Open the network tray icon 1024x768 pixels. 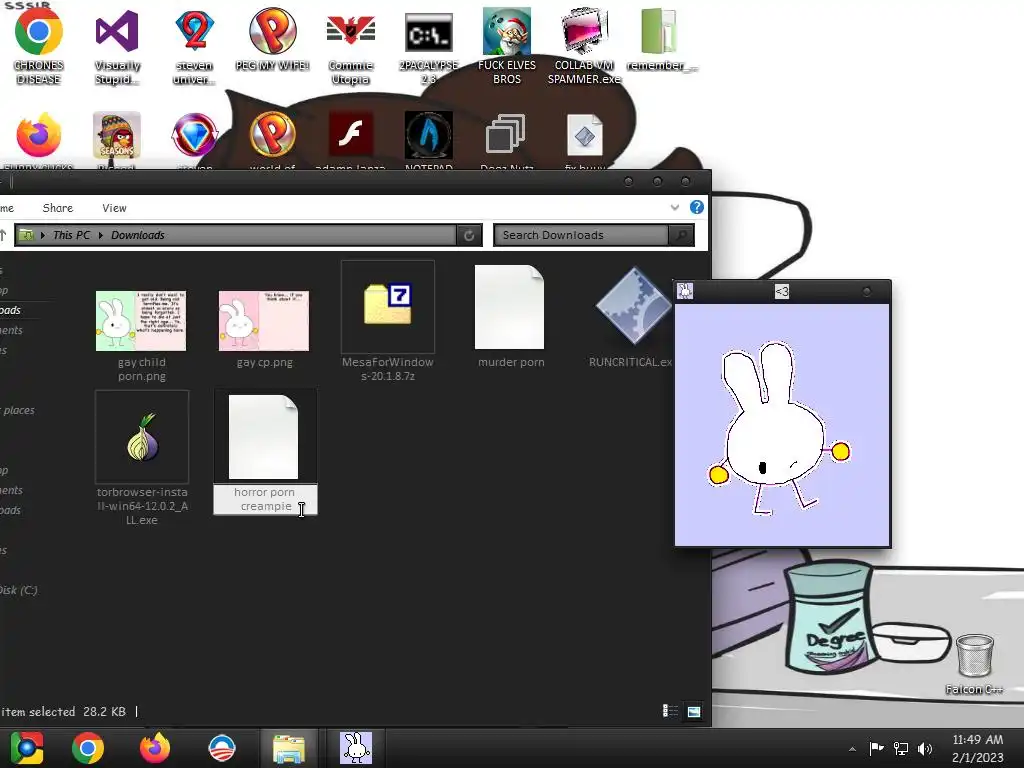pyautogui.click(x=901, y=748)
